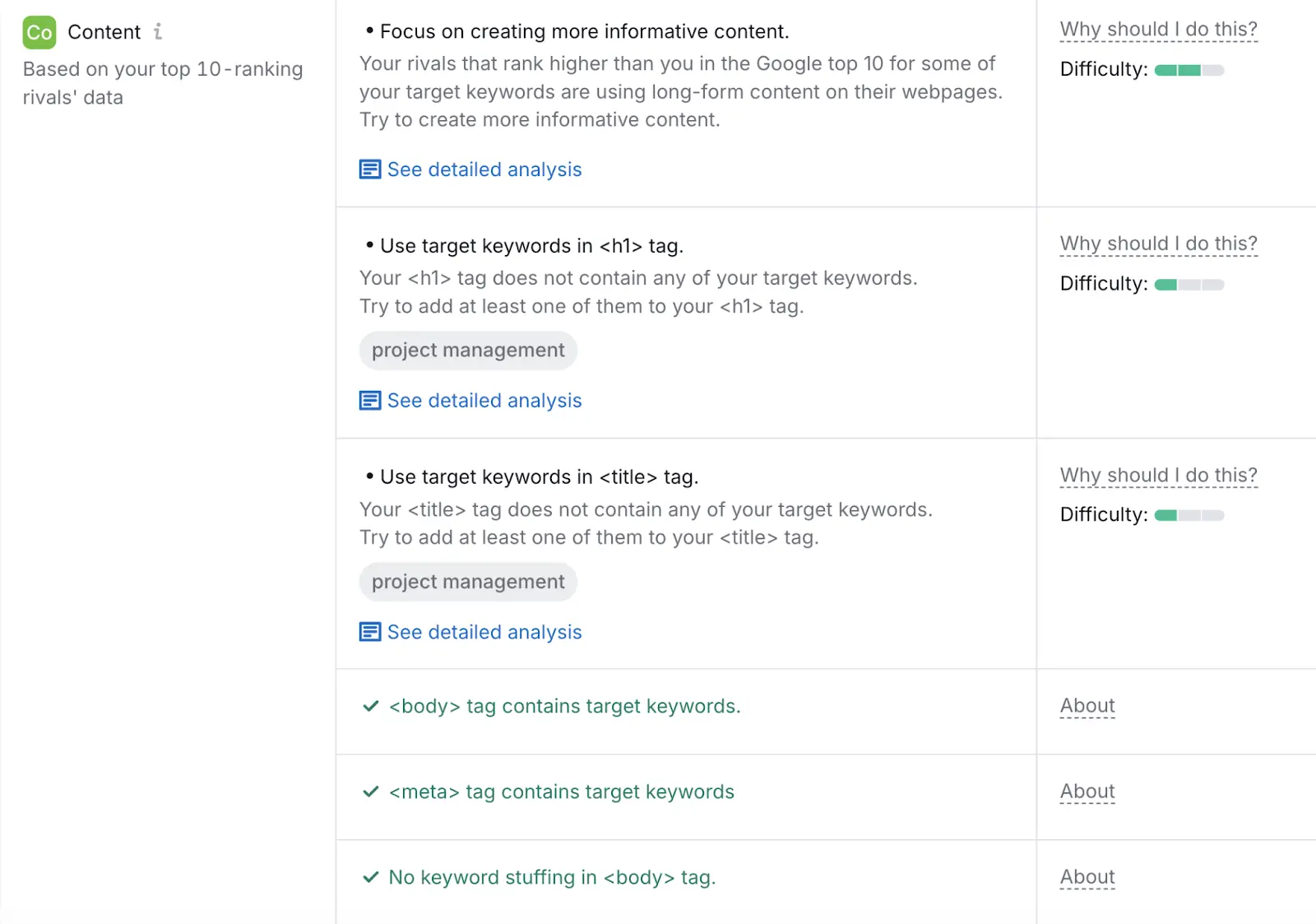The height and width of the screenshot is (924, 1316).
Task: Select the bullet beside Use target keywords in title
Action: coord(370,475)
